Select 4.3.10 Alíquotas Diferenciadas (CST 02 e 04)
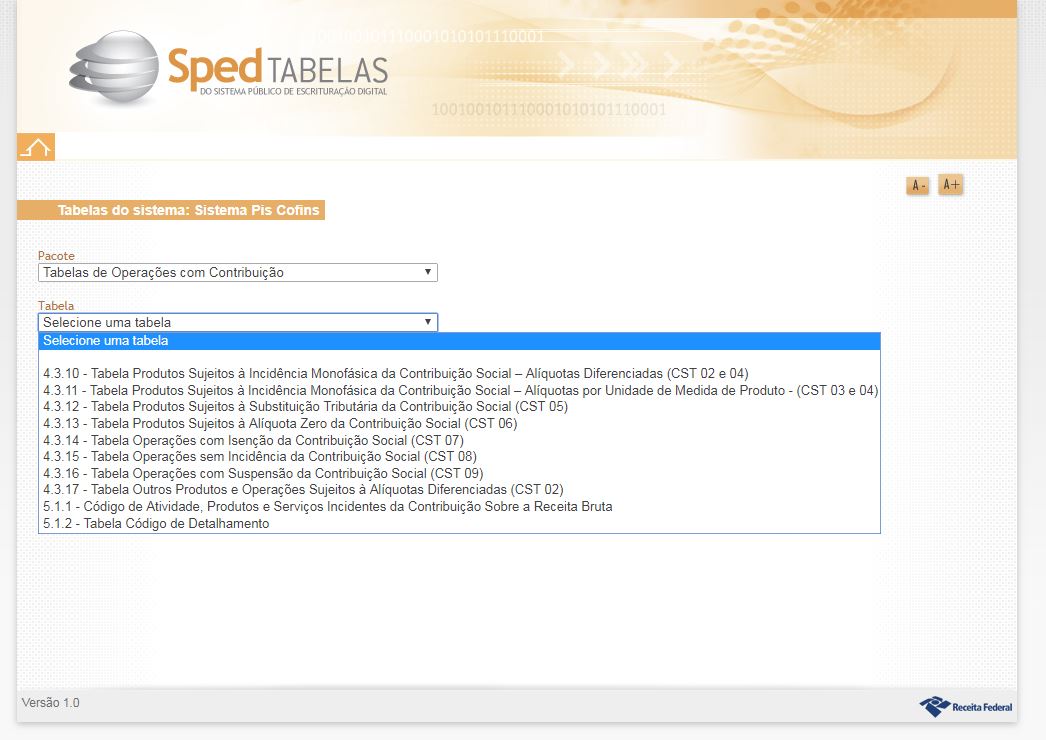The width and height of the screenshot is (1046, 740). coord(459,374)
